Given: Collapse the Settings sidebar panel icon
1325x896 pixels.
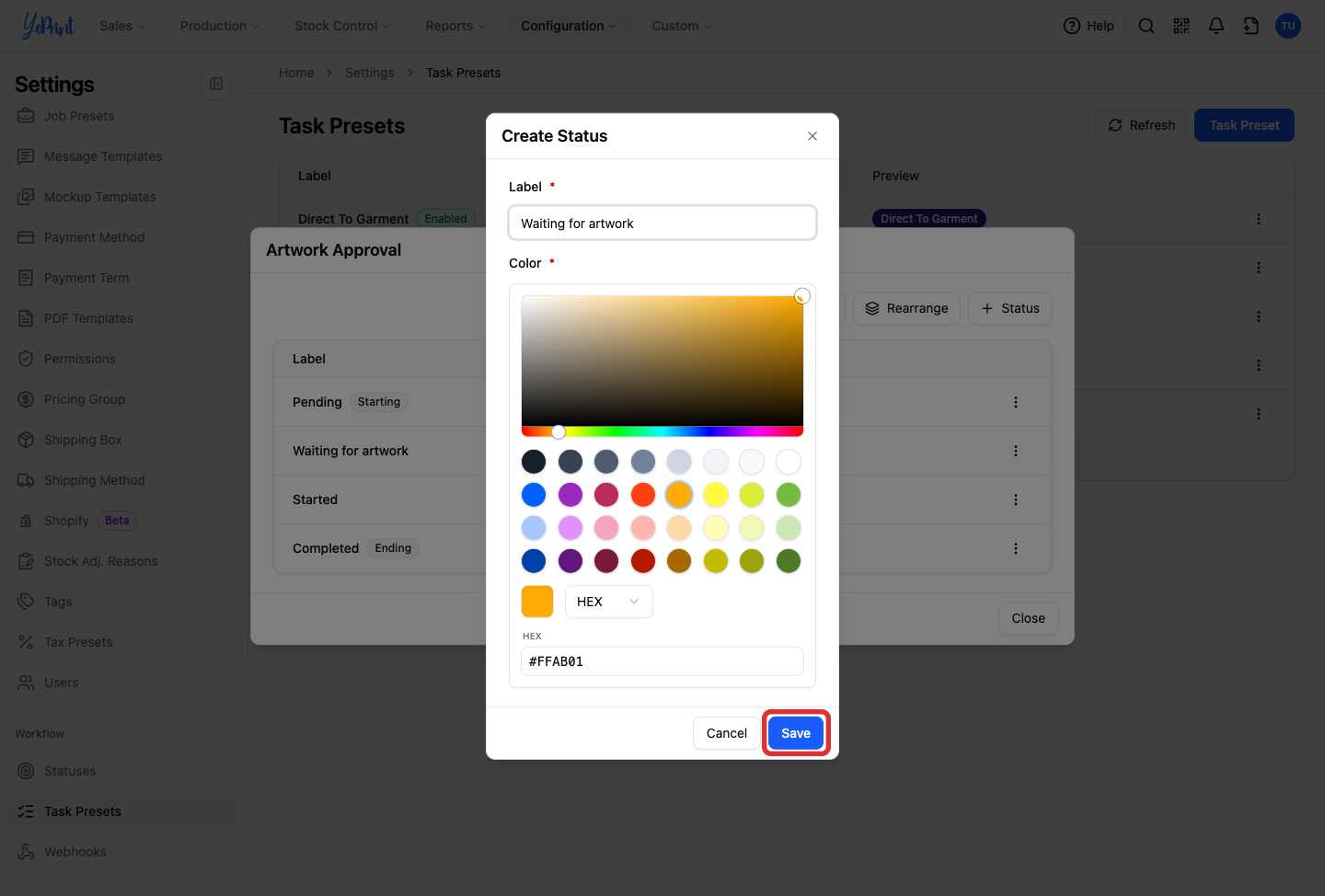Looking at the screenshot, I should 216,84.
